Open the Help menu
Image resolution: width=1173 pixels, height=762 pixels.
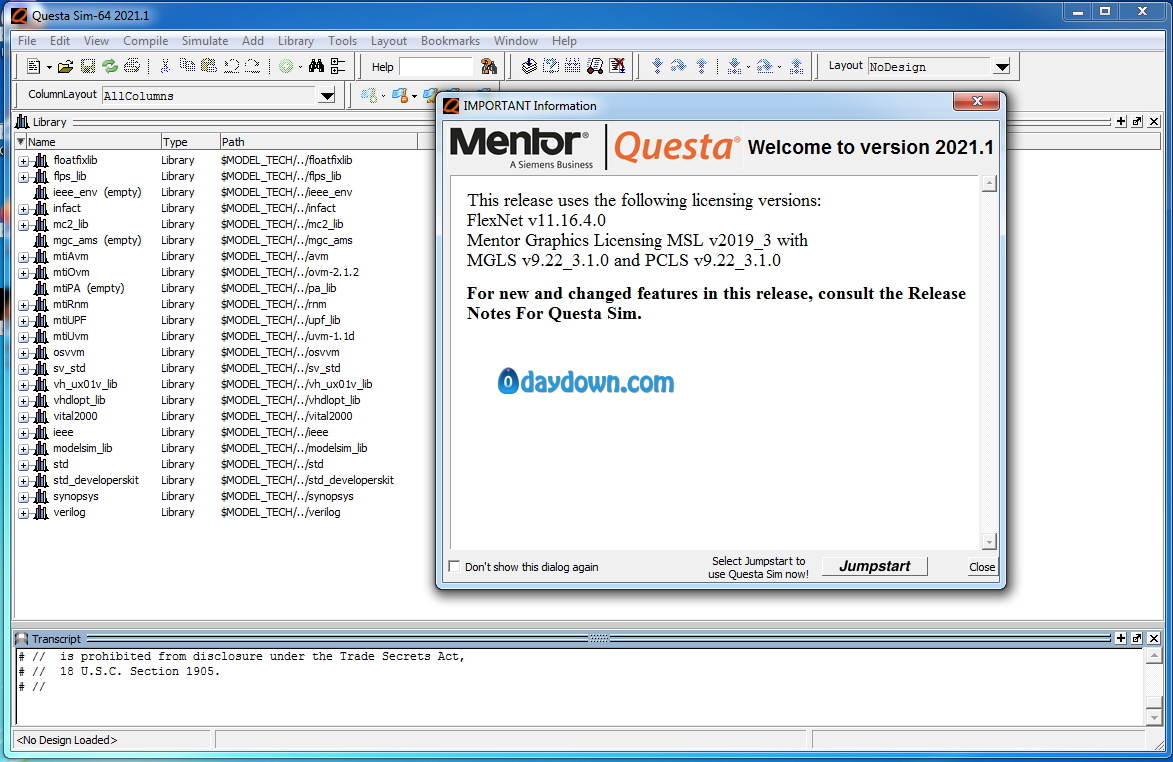(564, 40)
